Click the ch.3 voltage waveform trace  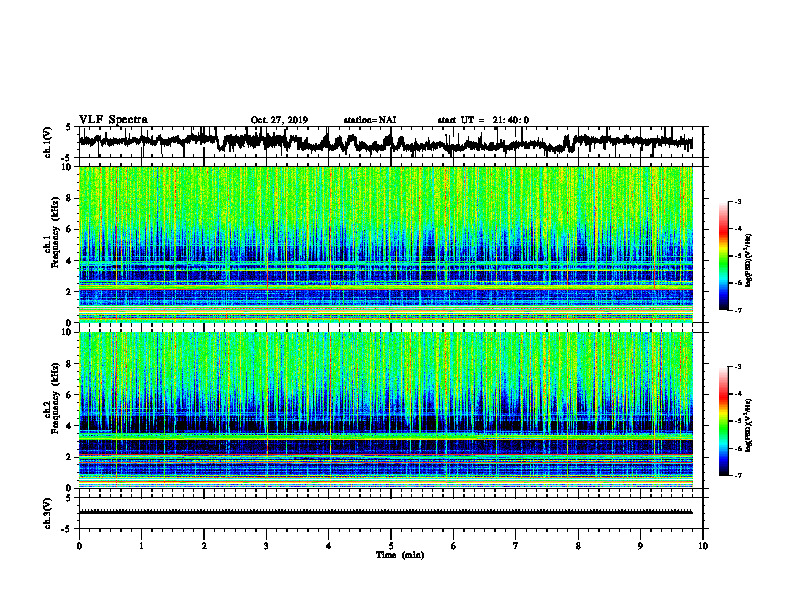pyautogui.click(x=385, y=512)
